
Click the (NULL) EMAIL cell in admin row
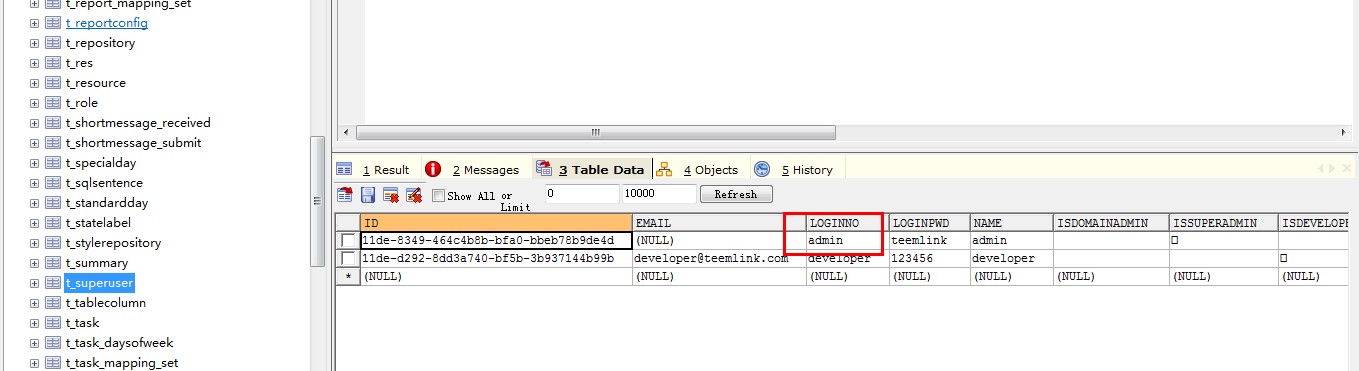tap(718, 240)
